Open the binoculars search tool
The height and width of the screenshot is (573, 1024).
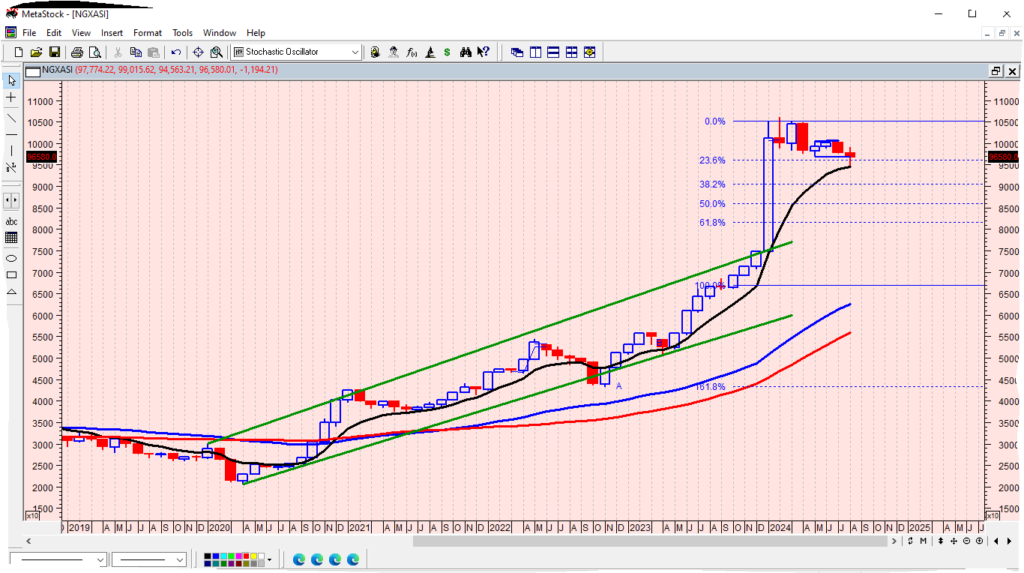tap(466, 52)
